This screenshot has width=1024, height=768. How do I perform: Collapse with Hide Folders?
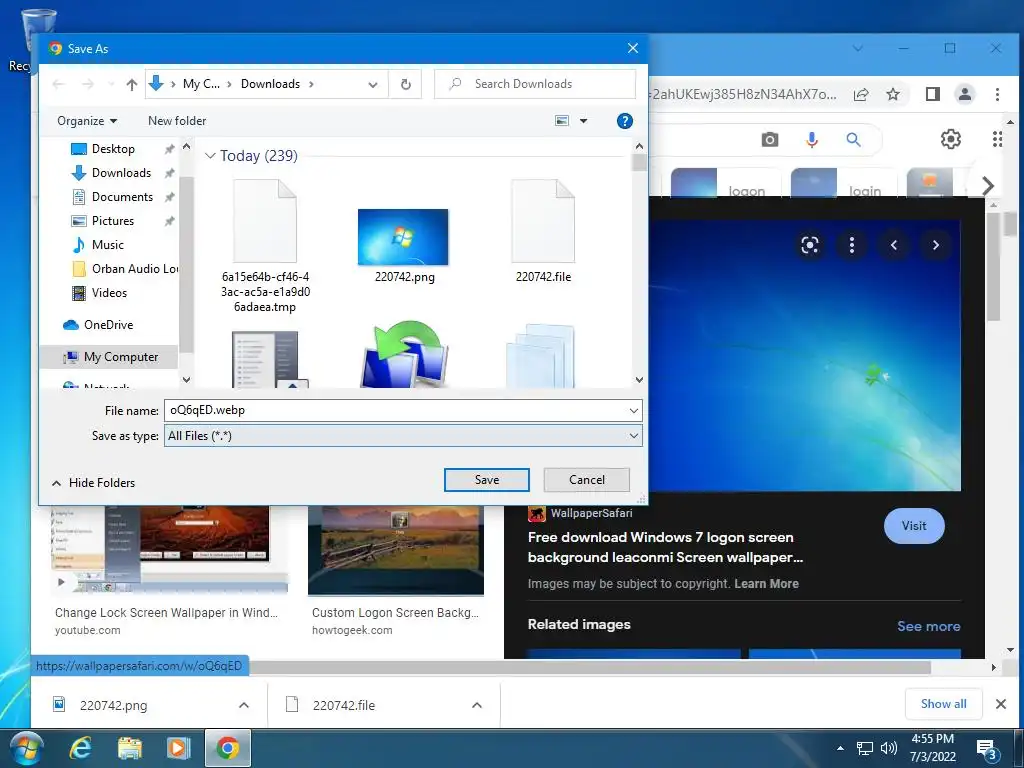(x=93, y=483)
